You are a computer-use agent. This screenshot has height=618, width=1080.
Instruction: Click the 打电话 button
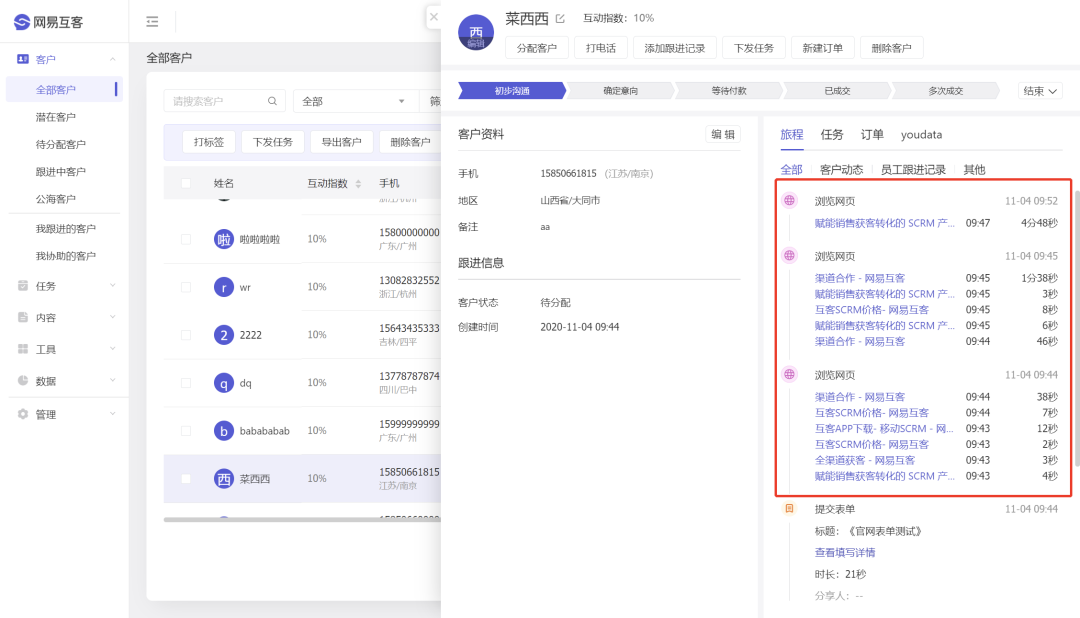click(601, 48)
